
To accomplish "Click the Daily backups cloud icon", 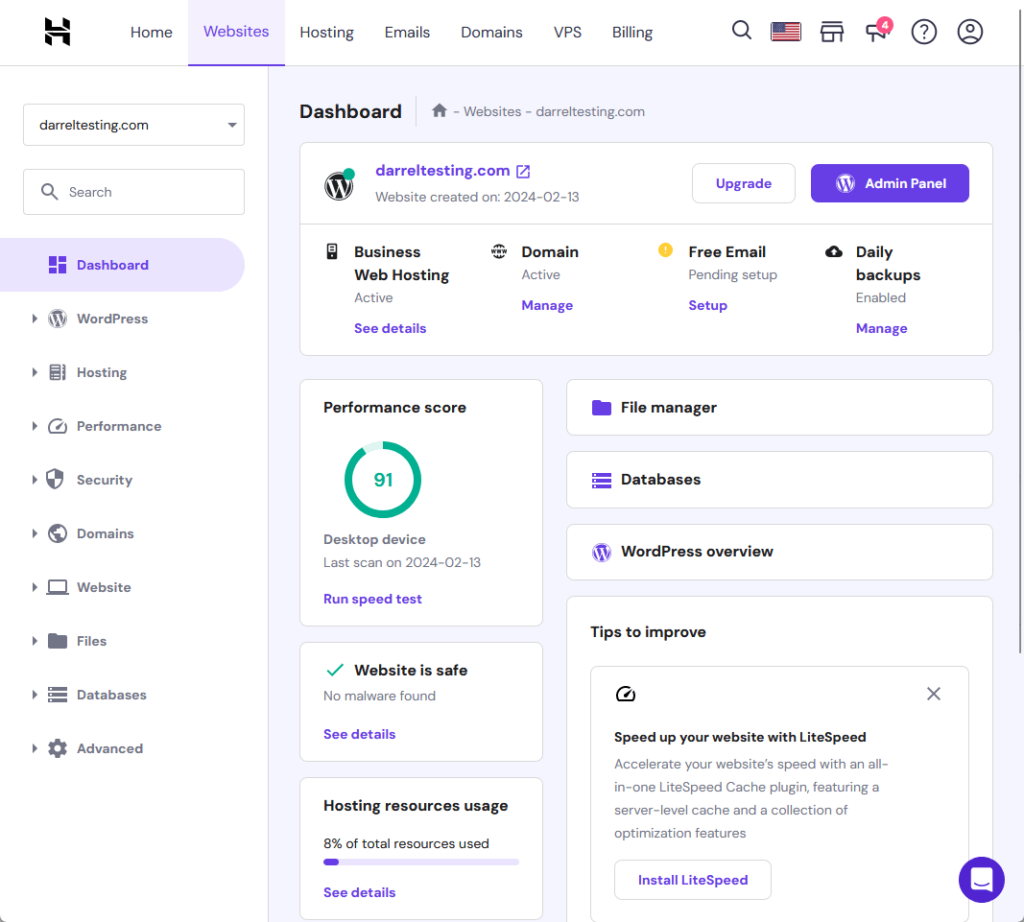I will 833,251.
